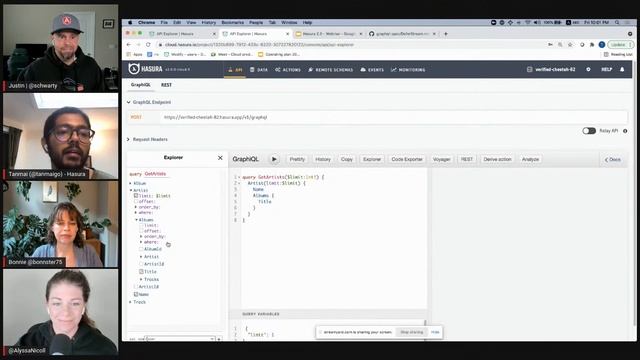Open the Voyager view
640x360 pixels.
pos(442,159)
